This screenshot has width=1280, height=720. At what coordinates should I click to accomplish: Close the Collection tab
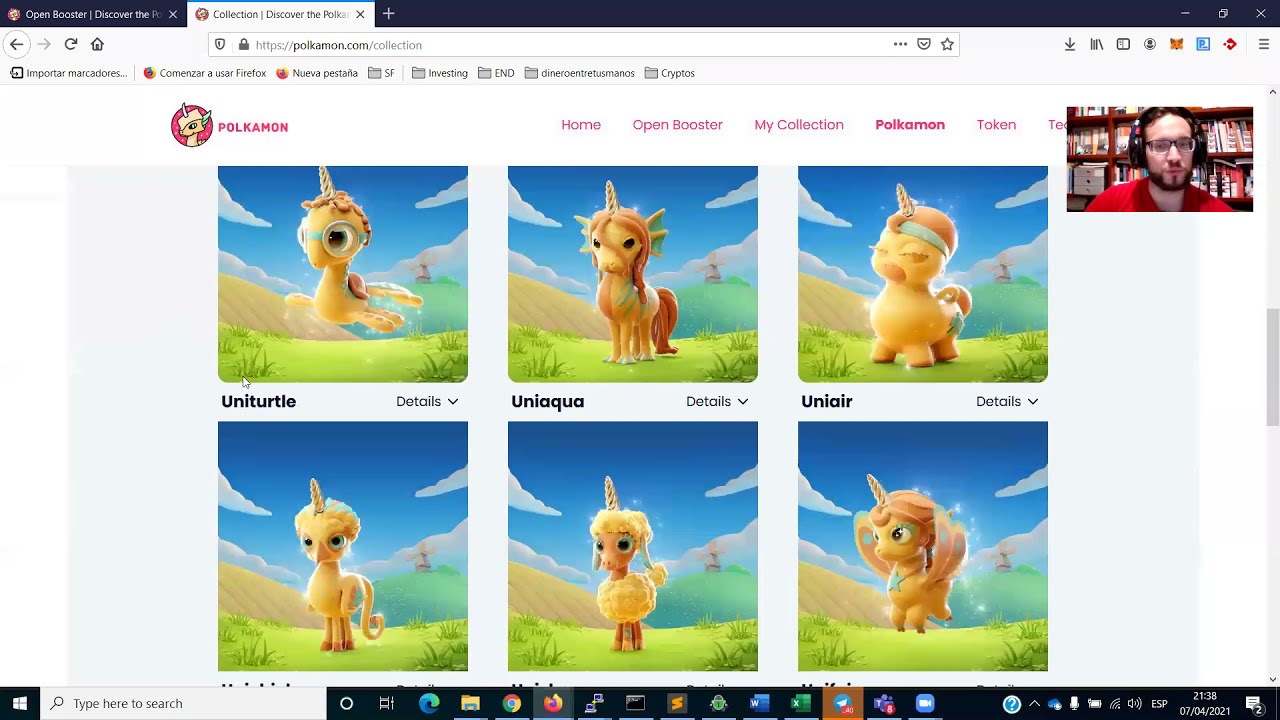(360, 14)
